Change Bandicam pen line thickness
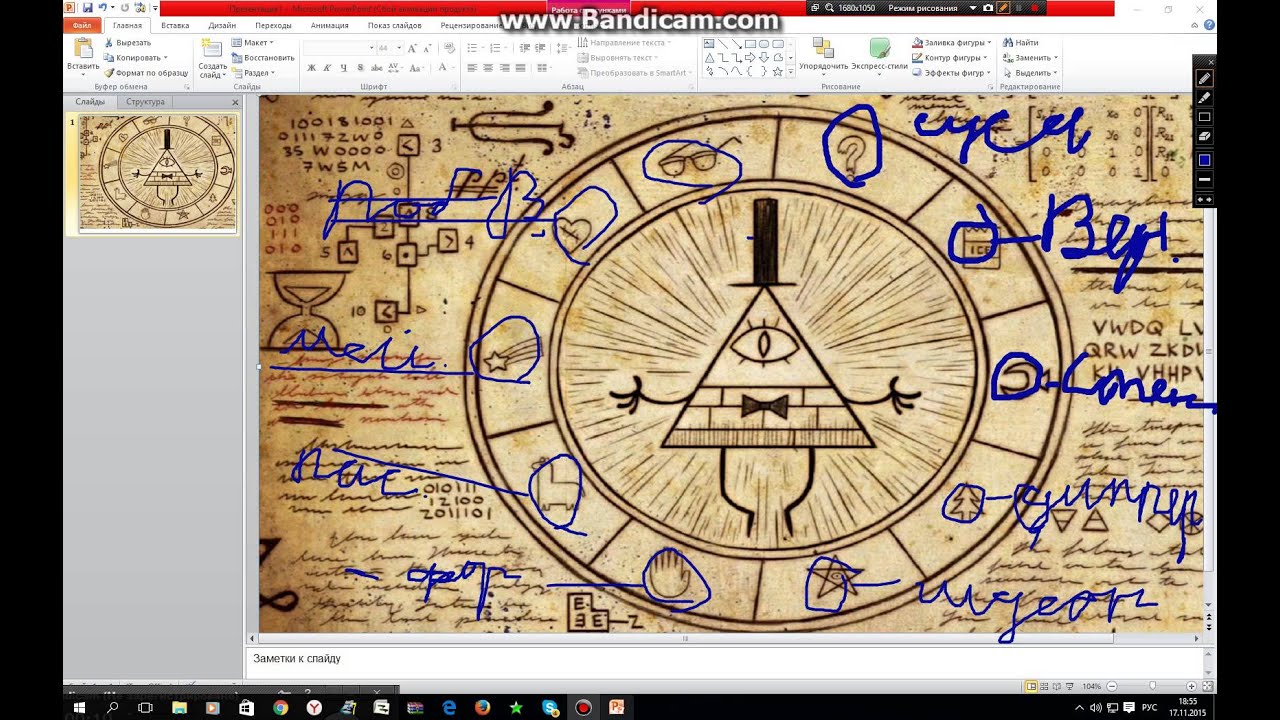This screenshot has width=1280, height=720. [1204, 179]
